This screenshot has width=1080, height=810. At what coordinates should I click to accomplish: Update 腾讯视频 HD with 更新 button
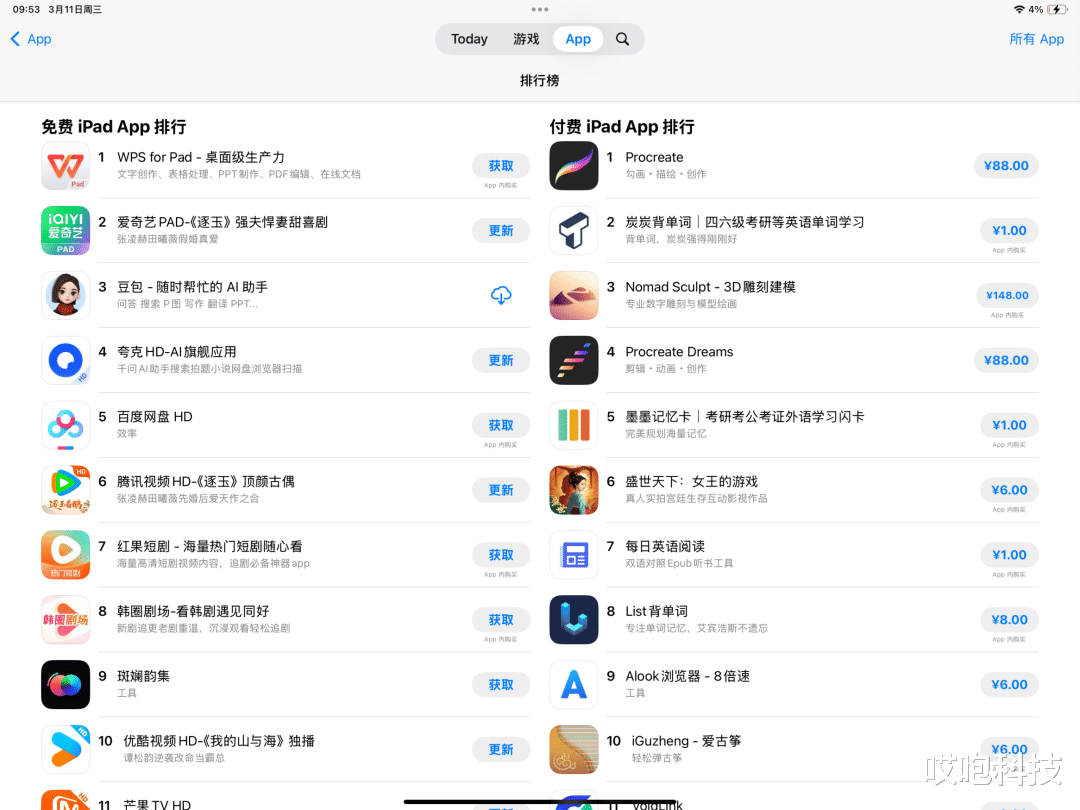[x=501, y=490]
